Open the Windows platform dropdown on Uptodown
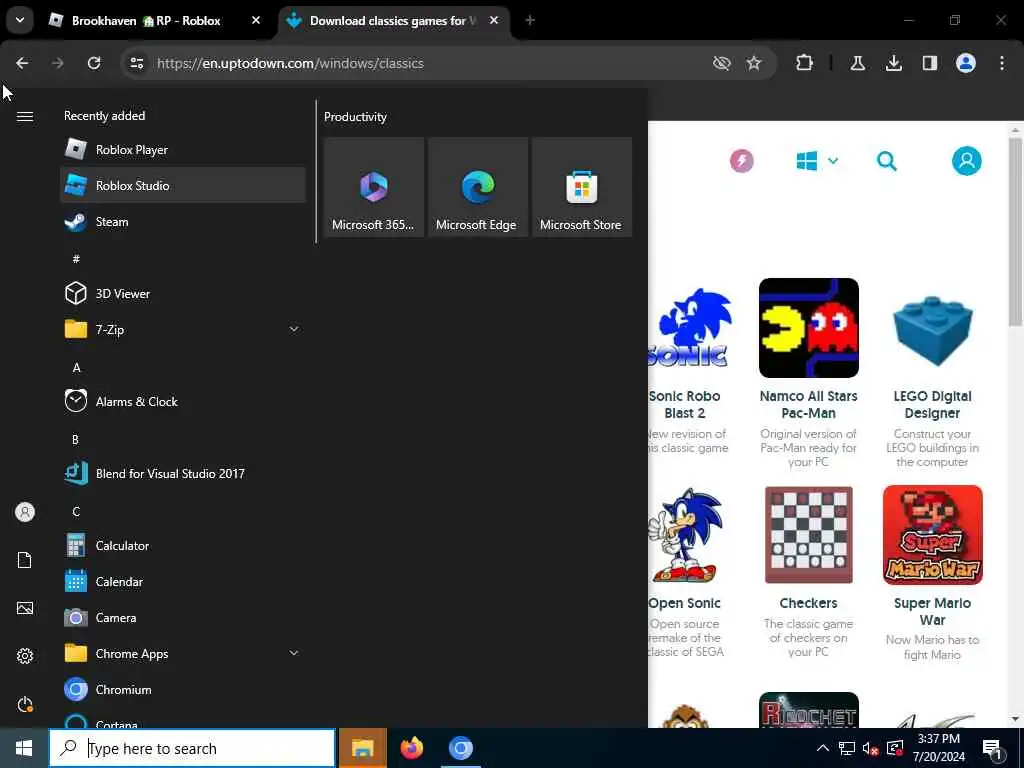 pos(817,161)
